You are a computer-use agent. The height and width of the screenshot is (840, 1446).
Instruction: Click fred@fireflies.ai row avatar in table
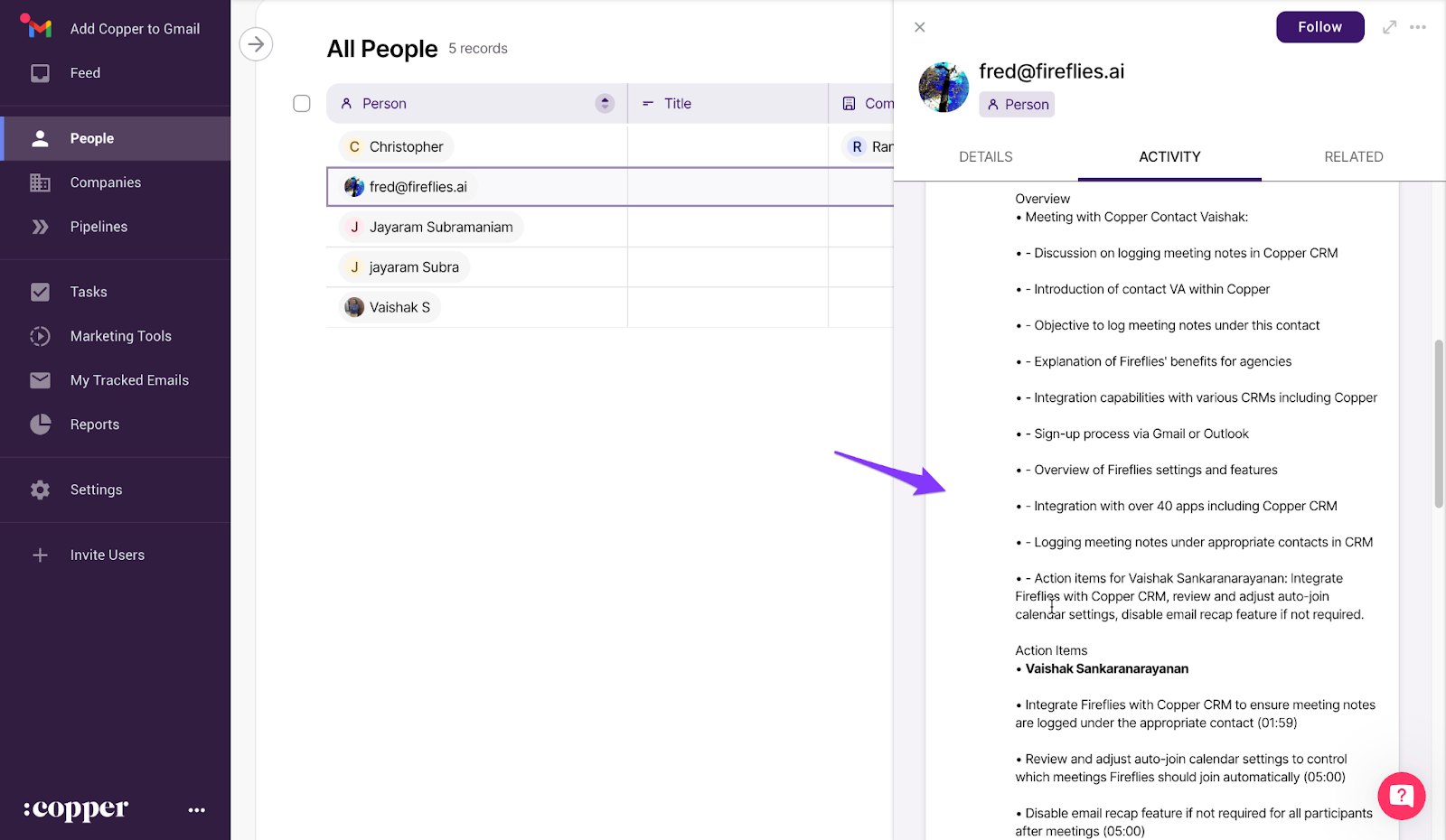tap(354, 187)
